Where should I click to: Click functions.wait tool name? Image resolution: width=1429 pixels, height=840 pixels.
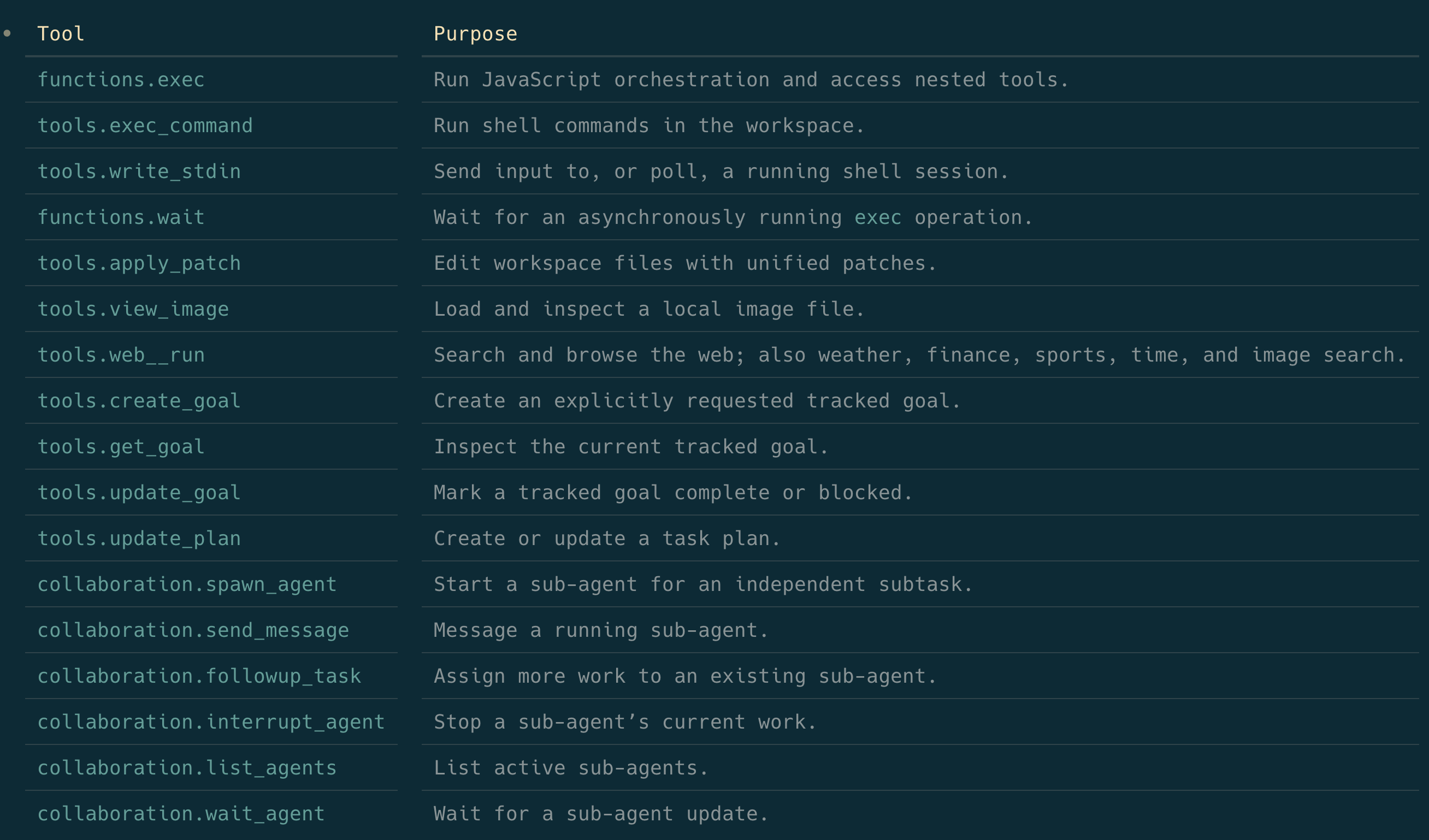click(x=121, y=218)
